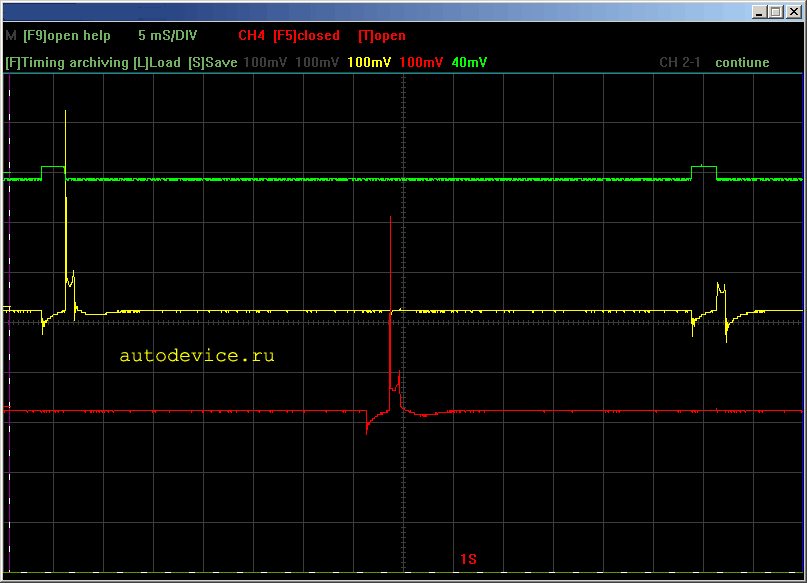
Task: Open [F]Timing archiving
Action: point(67,63)
